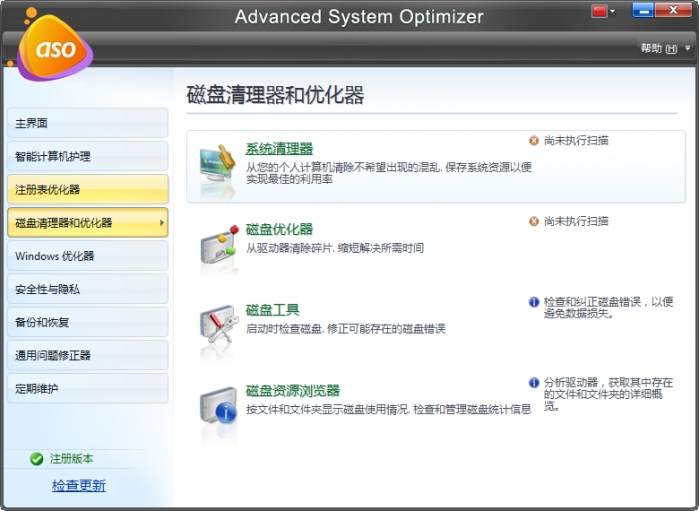The width and height of the screenshot is (699, 511).
Task: Click the Chinese flag language icon
Action: [x=599, y=11]
